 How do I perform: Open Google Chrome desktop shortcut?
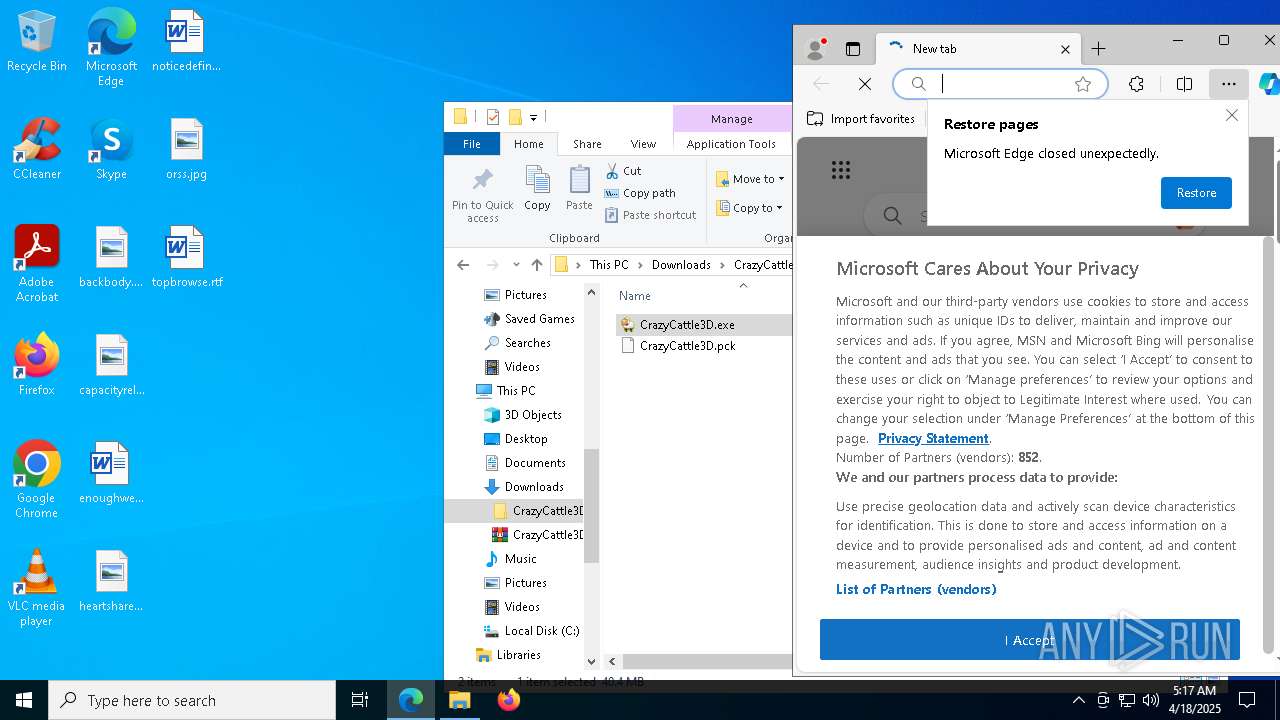[x=37, y=480]
